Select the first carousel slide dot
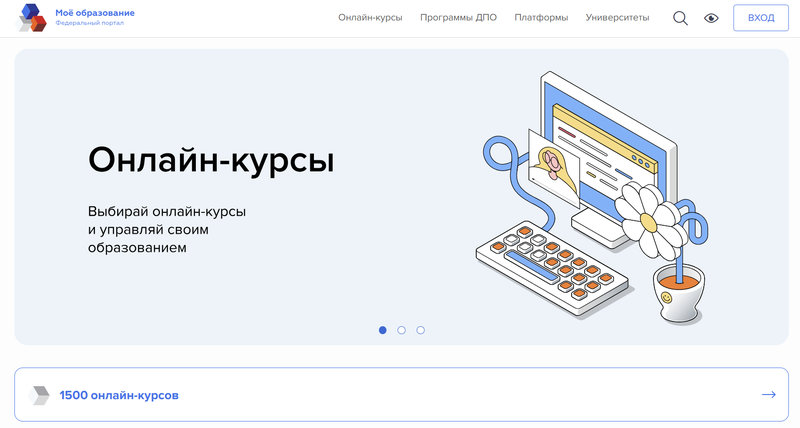800x428 pixels. (x=383, y=330)
